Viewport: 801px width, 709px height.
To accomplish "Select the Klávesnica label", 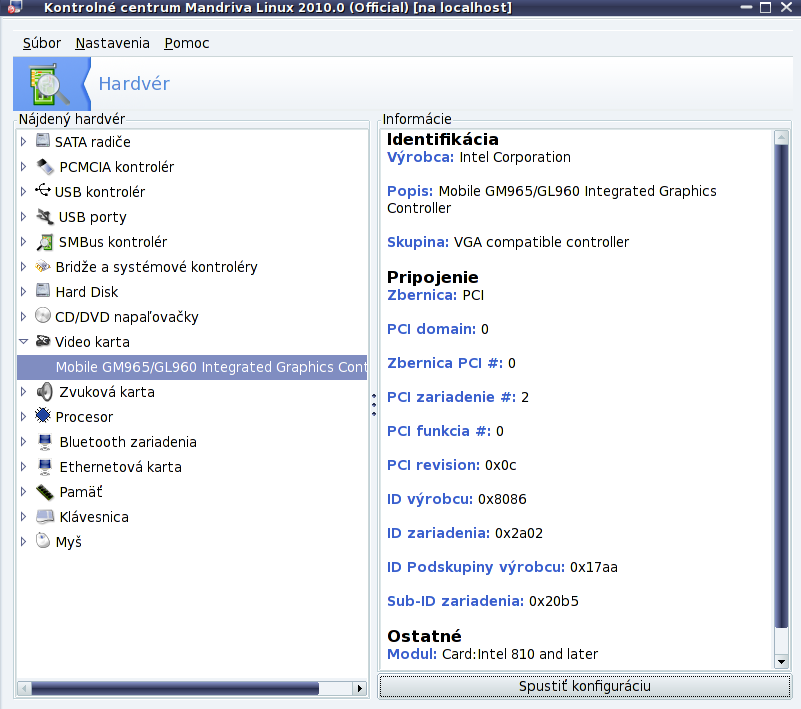I will click(x=94, y=517).
